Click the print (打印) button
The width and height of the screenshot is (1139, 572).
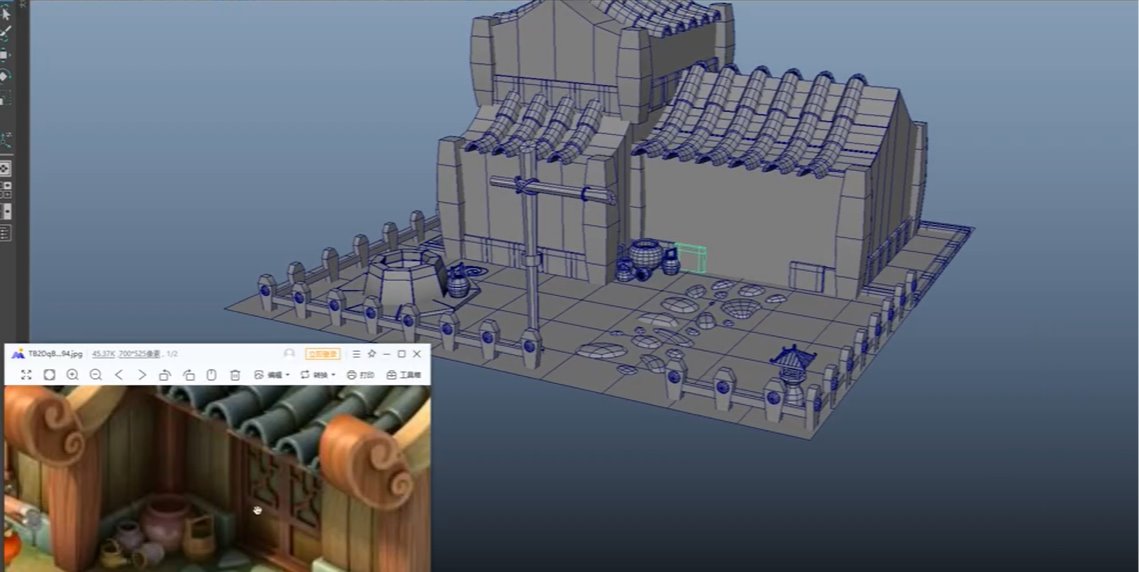point(361,375)
